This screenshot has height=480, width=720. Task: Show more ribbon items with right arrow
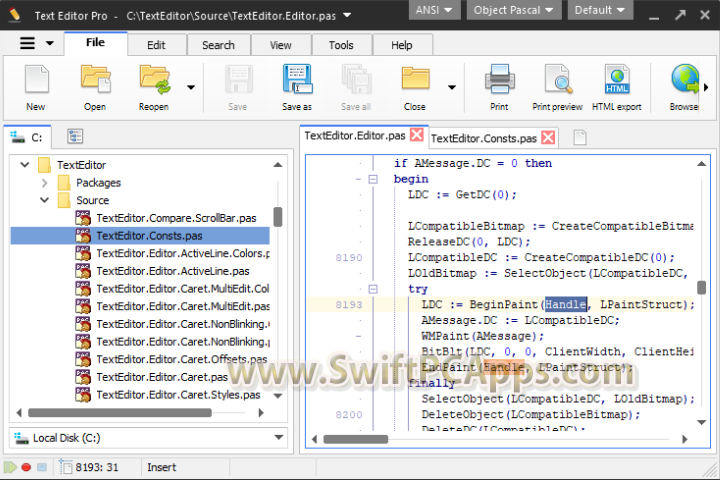click(706, 87)
